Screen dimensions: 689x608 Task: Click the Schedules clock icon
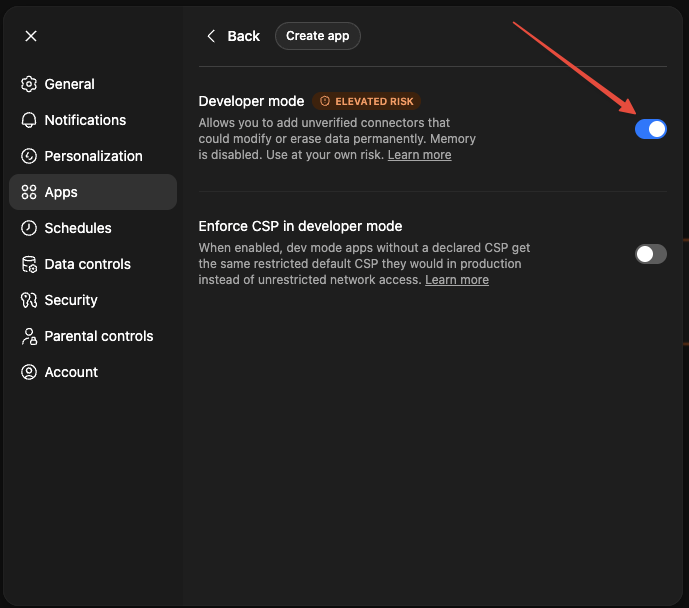[x=29, y=228]
